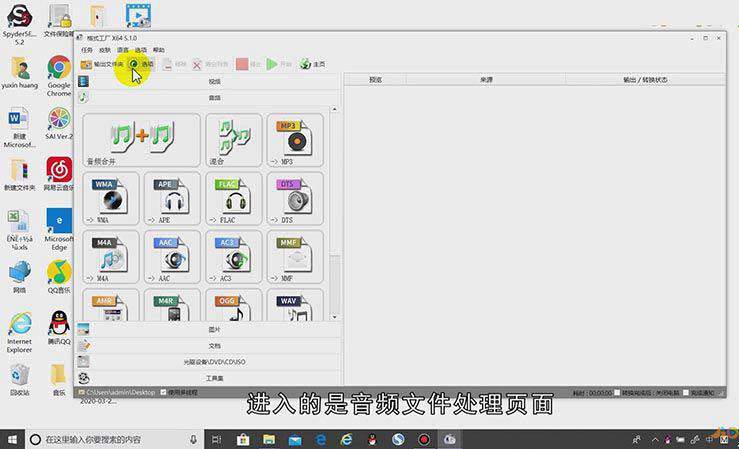The width and height of the screenshot is (739, 449).
Task: Open the QQ音乐 desktop shortcut
Action: 59,277
